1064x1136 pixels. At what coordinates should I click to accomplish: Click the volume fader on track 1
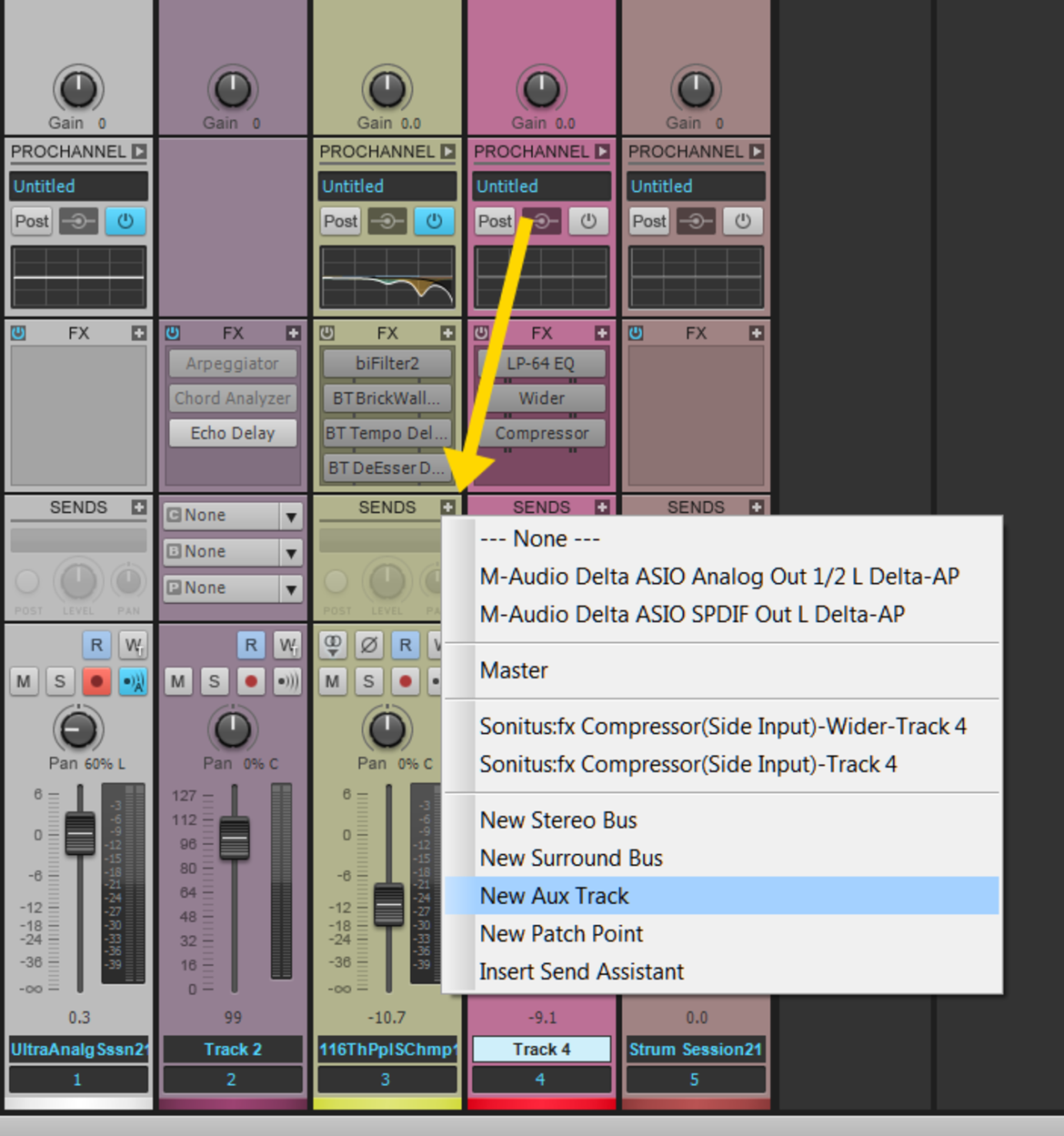pos(80,834)
